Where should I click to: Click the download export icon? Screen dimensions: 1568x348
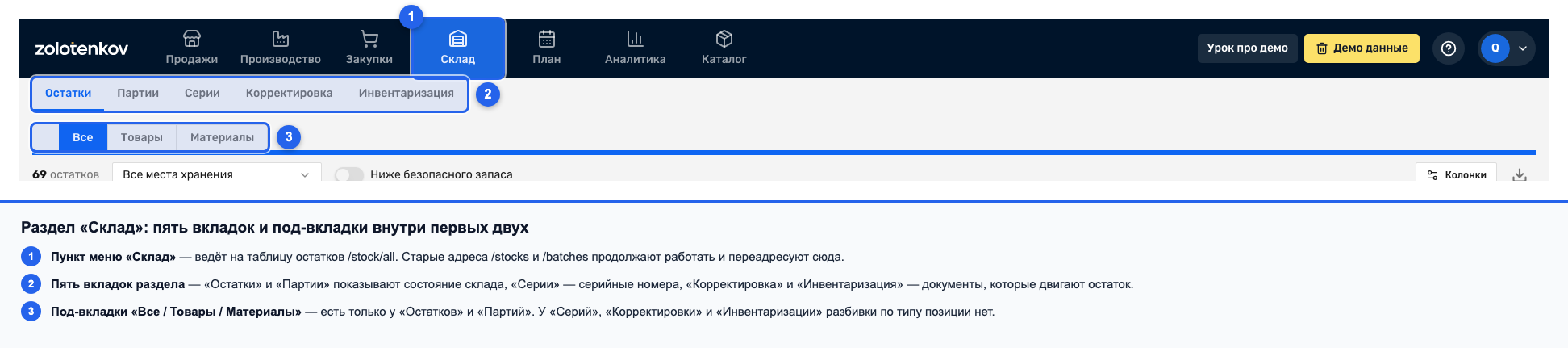click(x=1520, y=174)
